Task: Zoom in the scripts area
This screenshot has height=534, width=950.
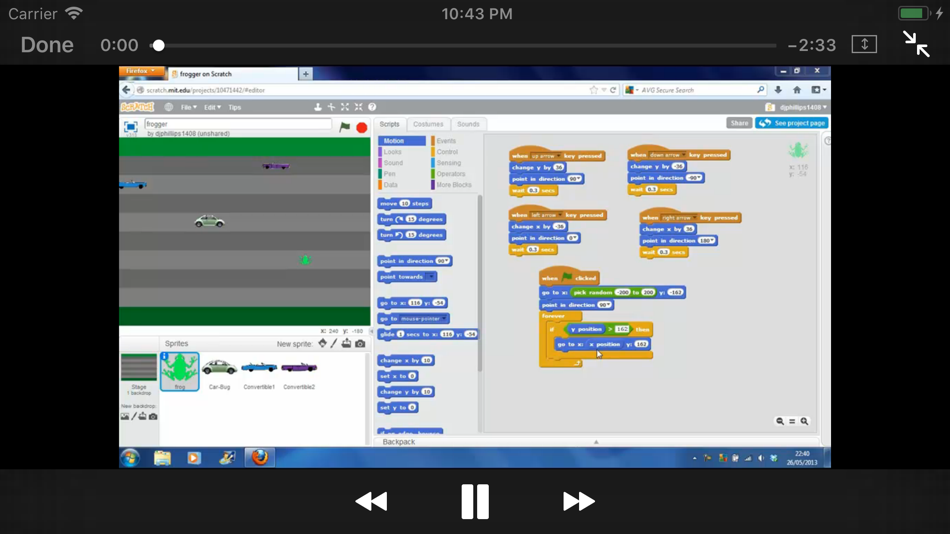Action: tap(804, 421)
